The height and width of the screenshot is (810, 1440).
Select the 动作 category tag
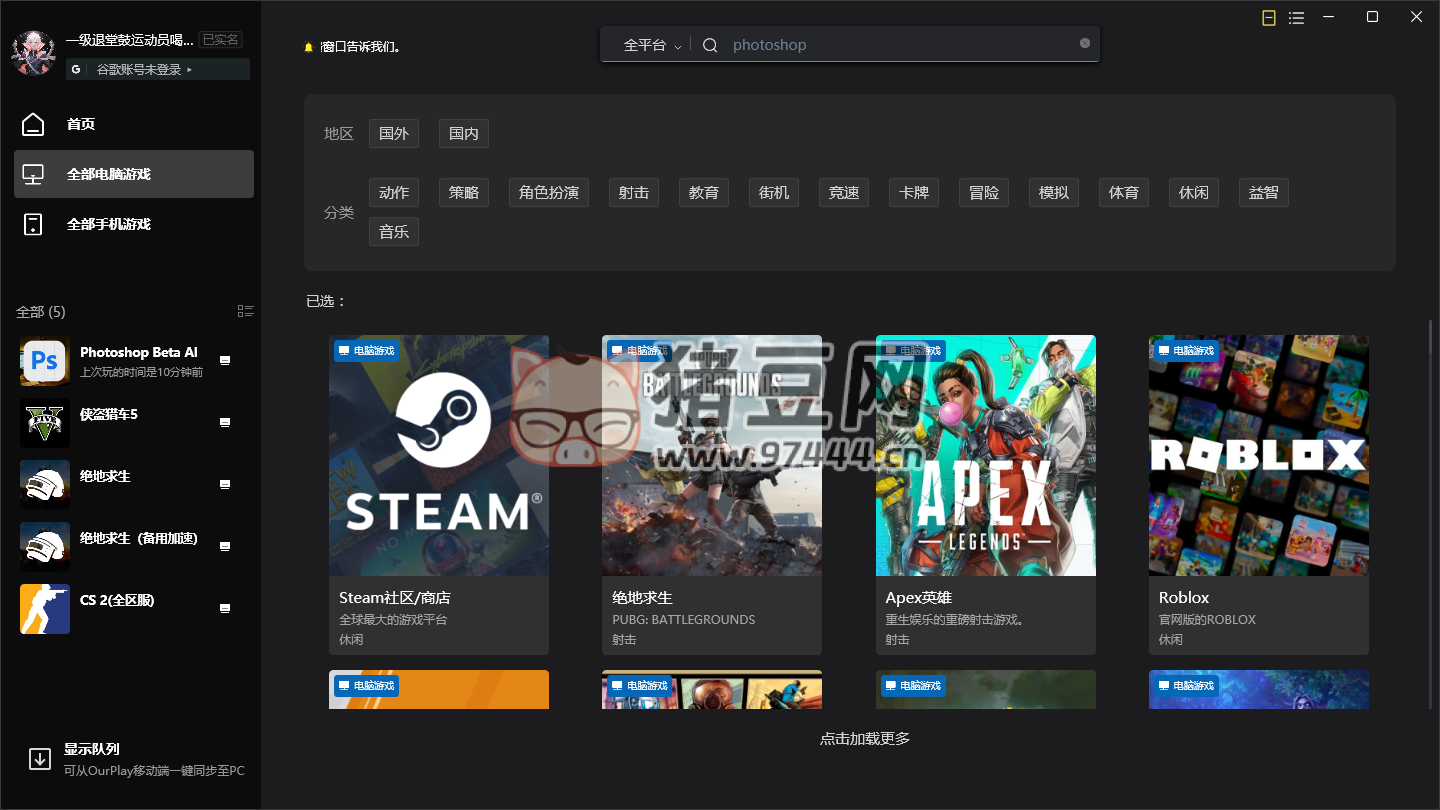tap(394, 193)
